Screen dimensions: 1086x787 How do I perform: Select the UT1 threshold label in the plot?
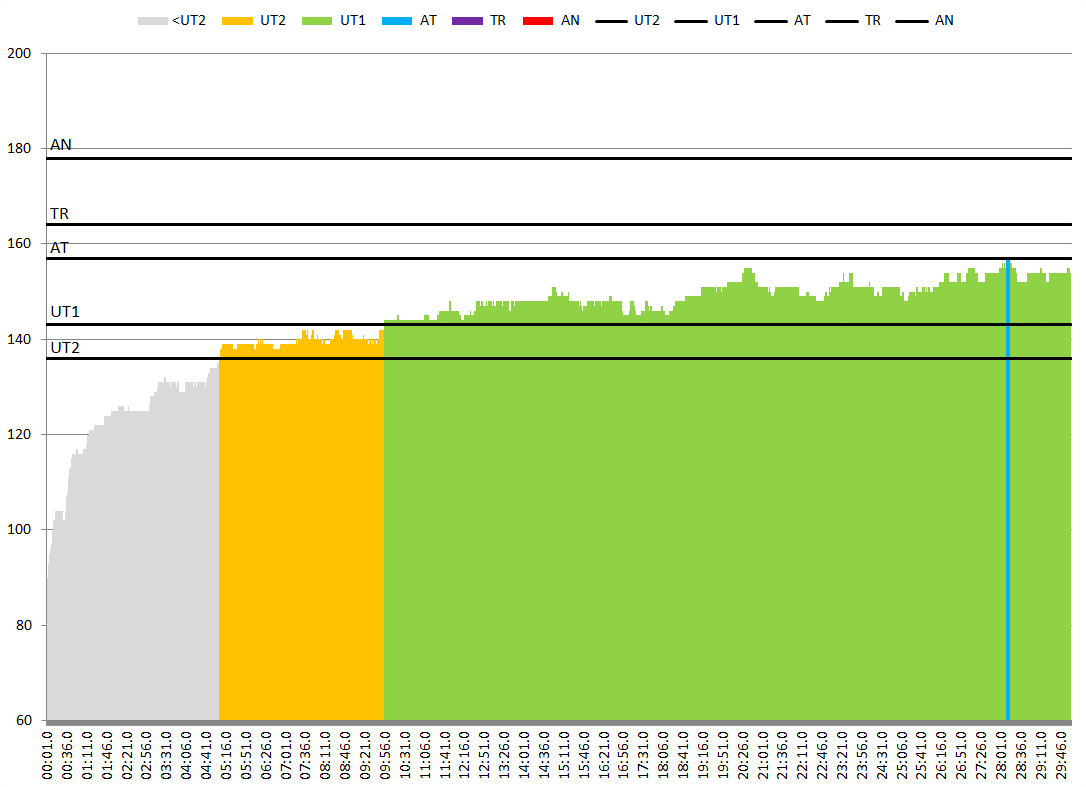(x=65, y=312)
